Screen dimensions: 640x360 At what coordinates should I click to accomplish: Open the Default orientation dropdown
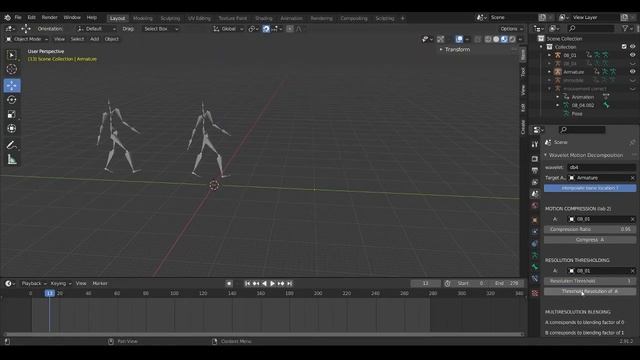[x=97, y=29]
